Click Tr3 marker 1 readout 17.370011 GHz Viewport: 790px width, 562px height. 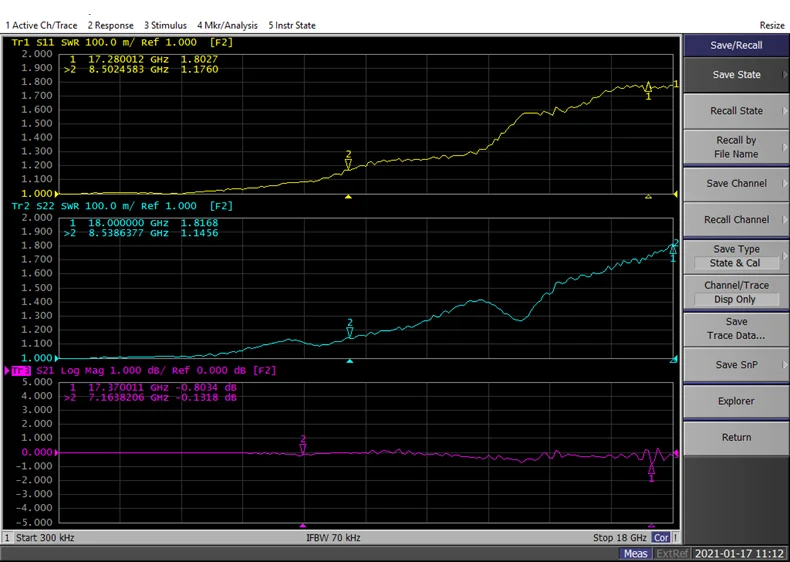[x=153, y=388]
